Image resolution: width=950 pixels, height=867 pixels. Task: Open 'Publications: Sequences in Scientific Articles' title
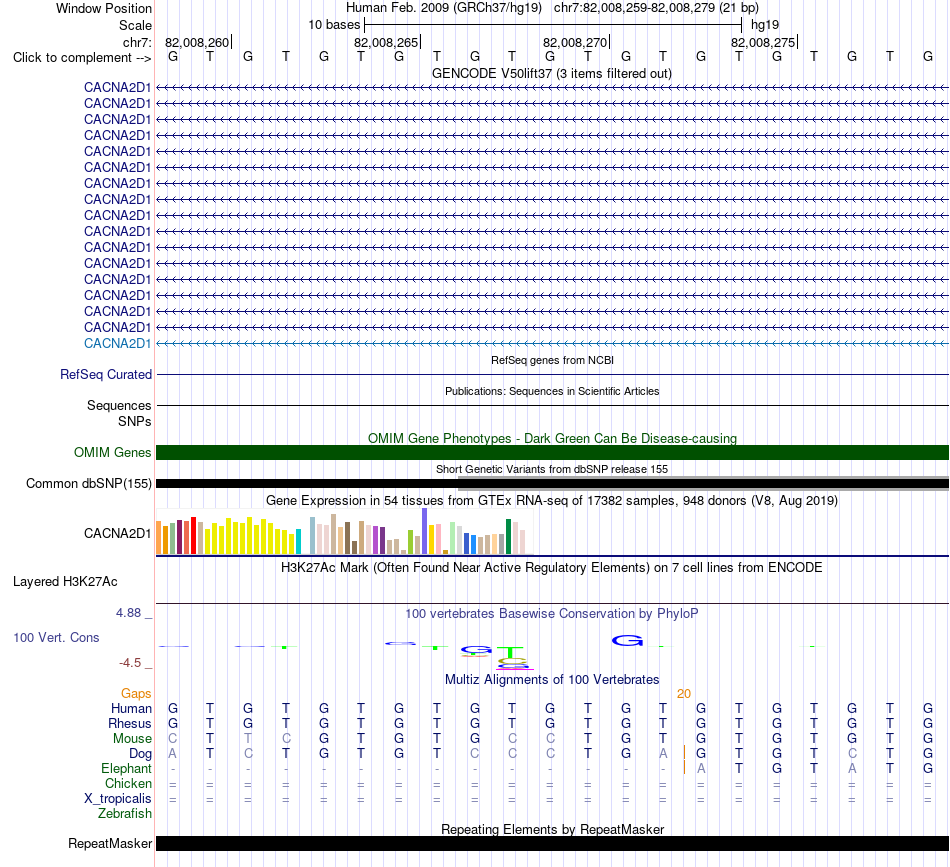pos(552,391)
